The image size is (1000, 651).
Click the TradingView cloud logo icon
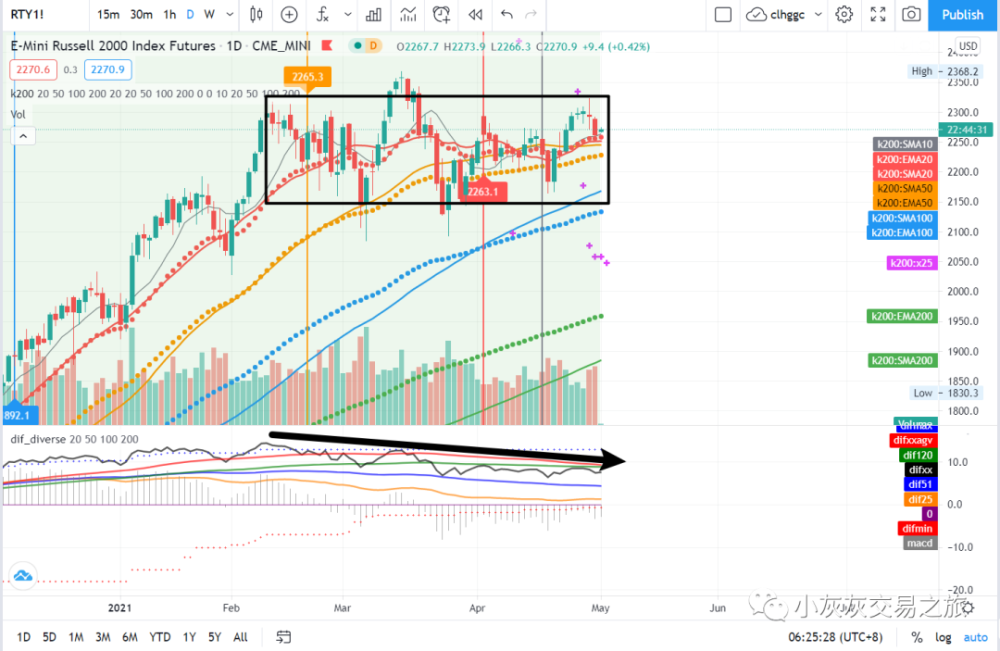pos(23,576)
